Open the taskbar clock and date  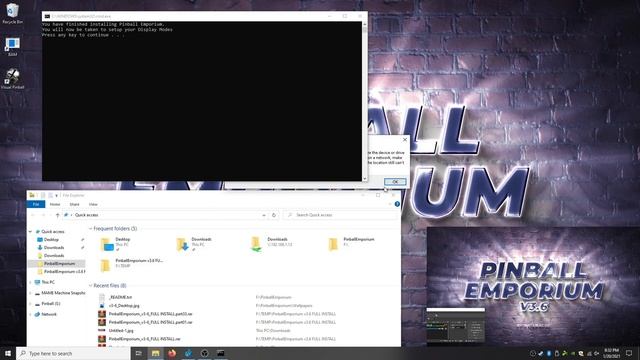pyautogui.click(x=611, y=353)
